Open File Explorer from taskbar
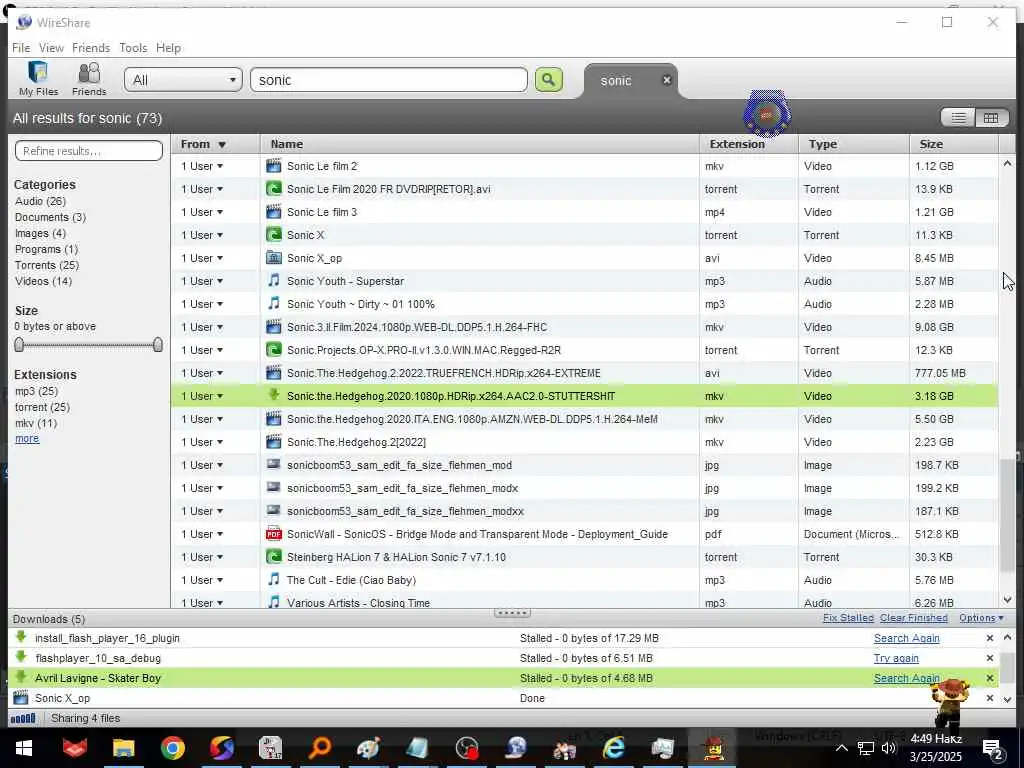The width and height of the screenshot is (1024, 768). pos(123,748)
